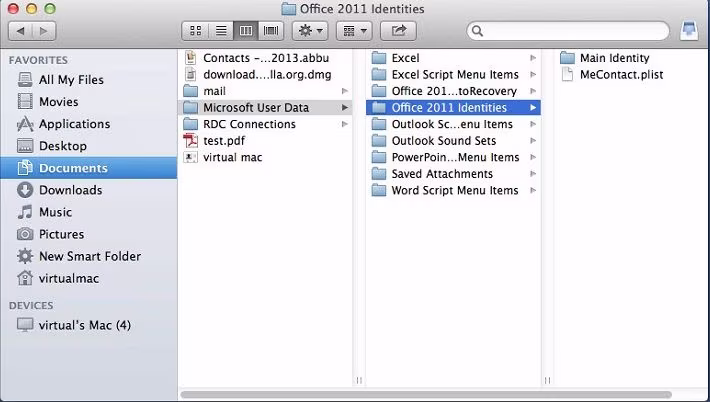Click the Share toolbar button
Image resolution: width=710 pixels, height=402 pixels.
398,31
